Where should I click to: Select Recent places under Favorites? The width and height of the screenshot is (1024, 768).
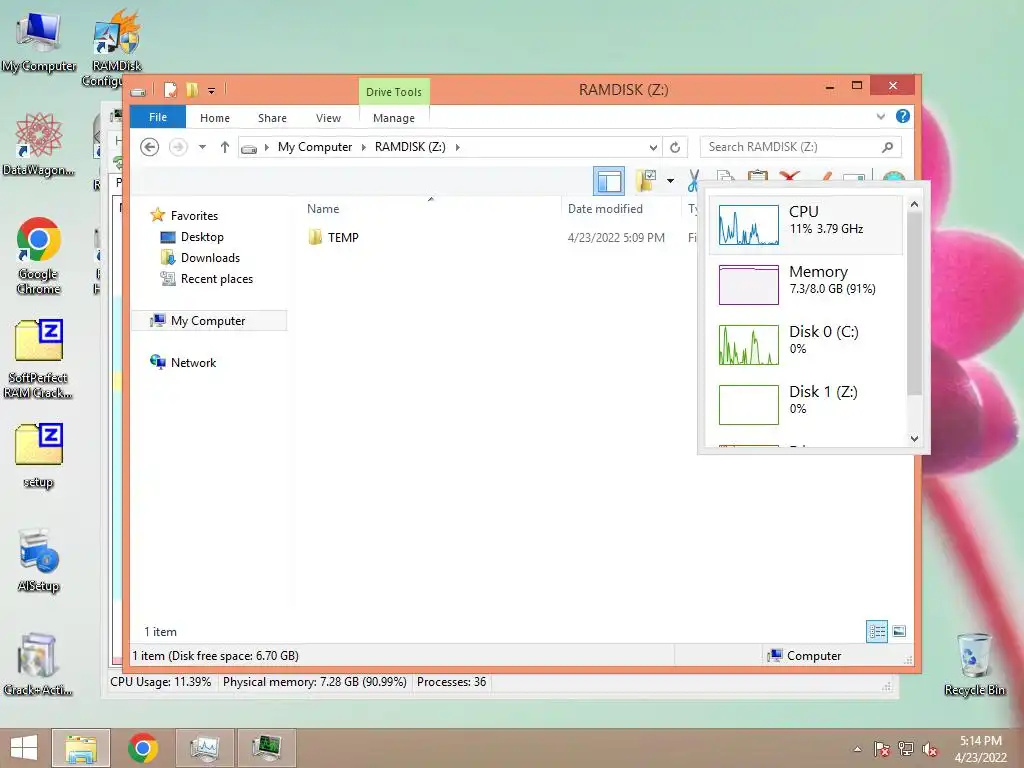(x=217, y=279)
